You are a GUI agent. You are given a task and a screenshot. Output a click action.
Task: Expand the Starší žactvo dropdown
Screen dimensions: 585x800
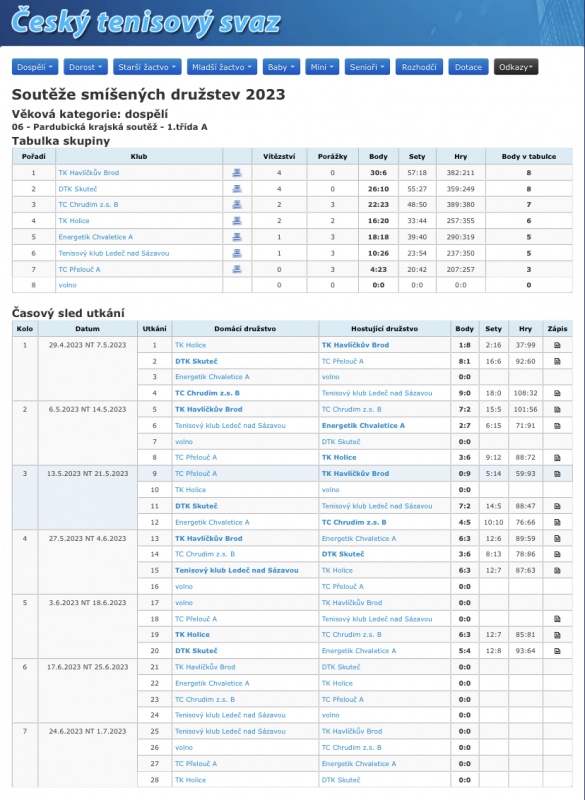coord(147,67)
